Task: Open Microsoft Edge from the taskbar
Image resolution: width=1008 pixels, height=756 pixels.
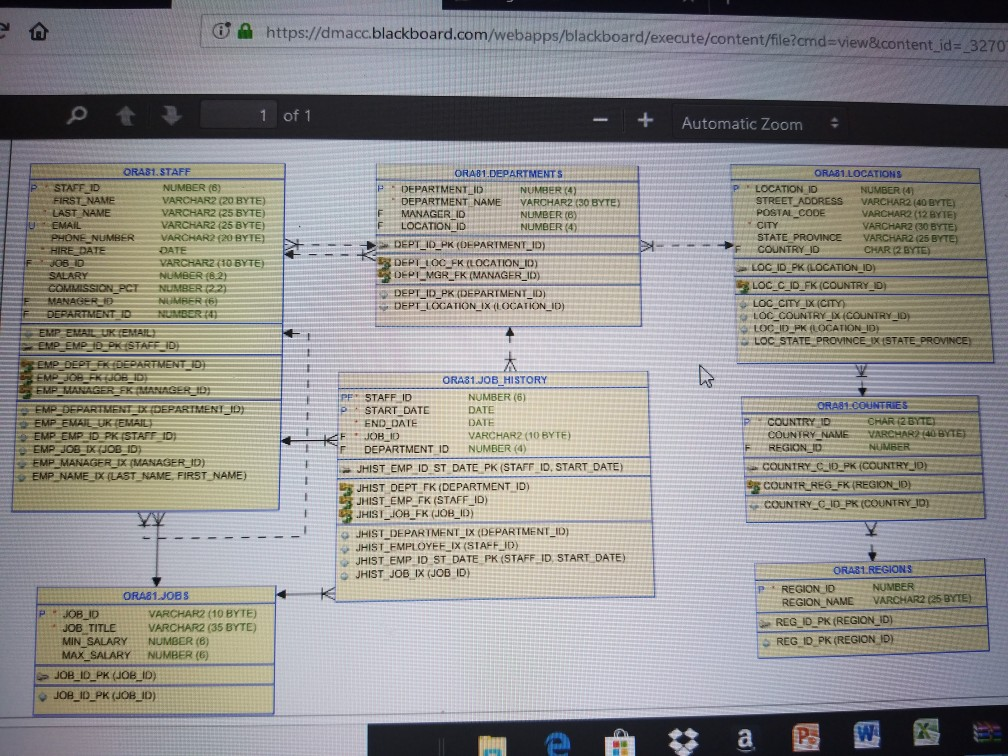Action: [557, 742]
